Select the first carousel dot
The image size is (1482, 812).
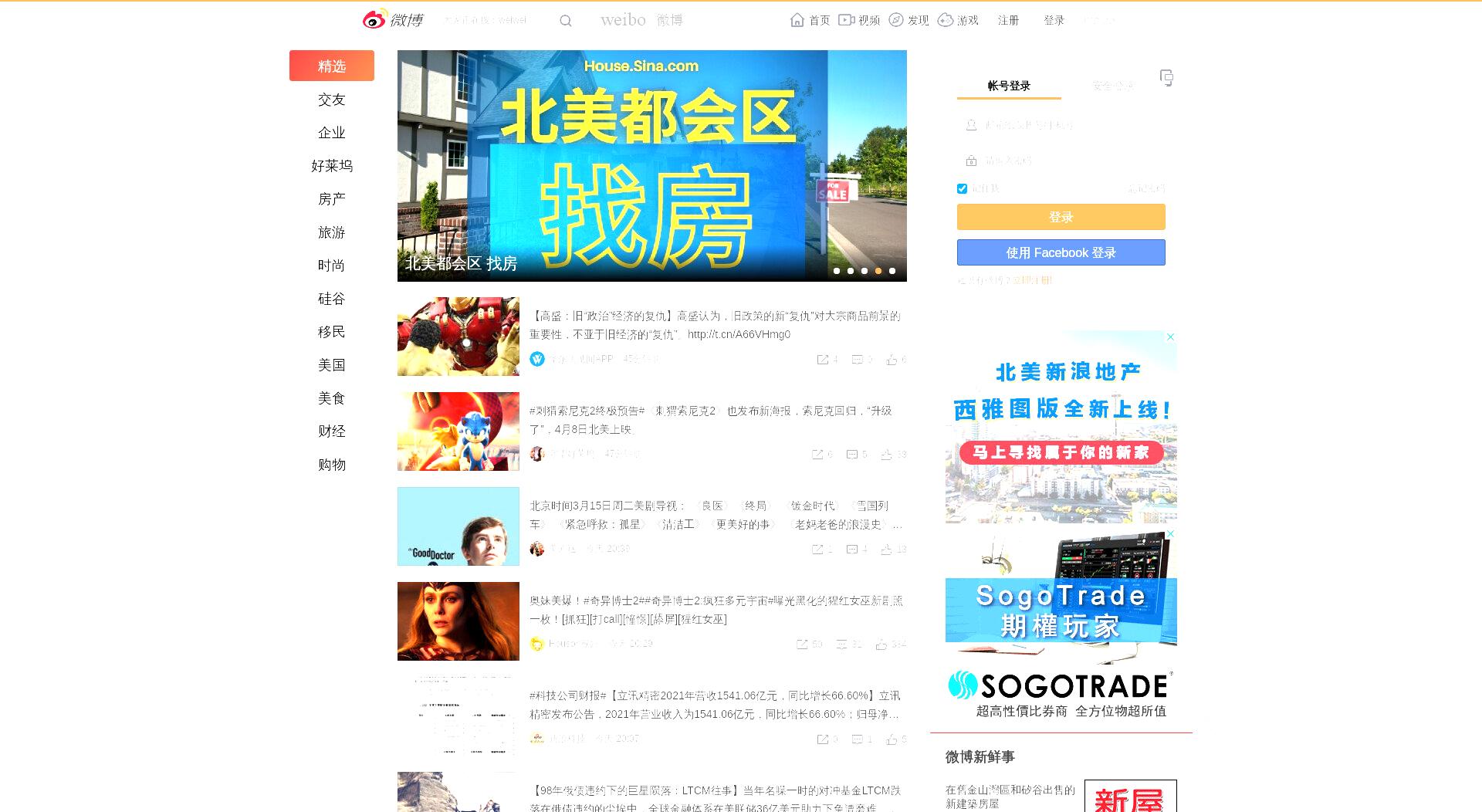[x=837, y=271]
